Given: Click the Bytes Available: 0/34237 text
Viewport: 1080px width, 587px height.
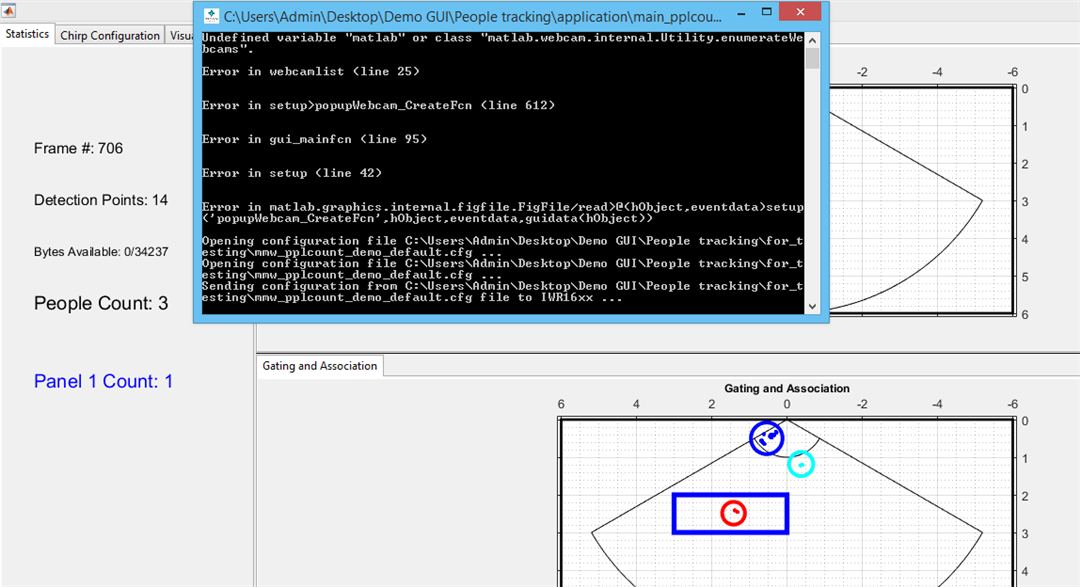Looking at the screenshot, I should pos(101,251).
